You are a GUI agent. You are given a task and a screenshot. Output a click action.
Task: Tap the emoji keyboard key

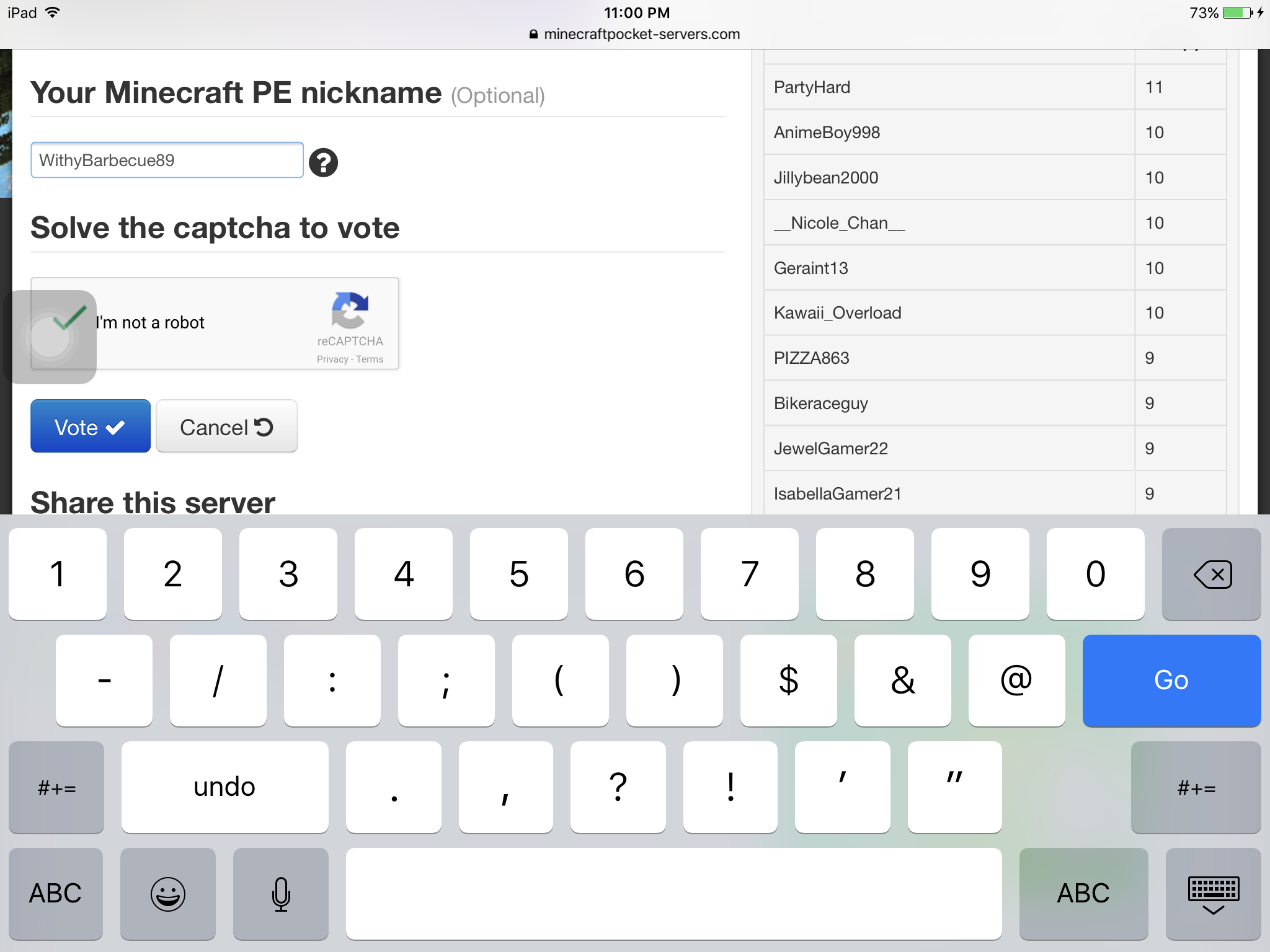(168, 894)
